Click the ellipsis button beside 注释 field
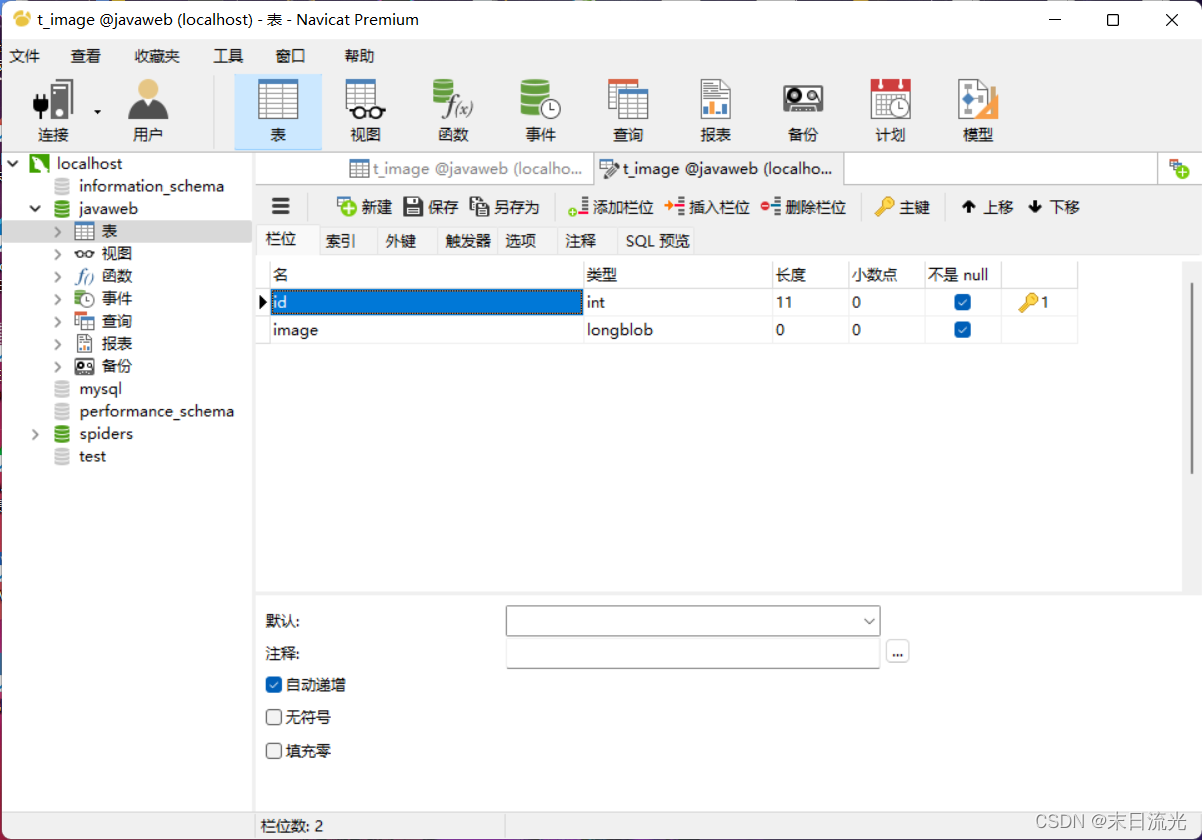 [897, 652]
